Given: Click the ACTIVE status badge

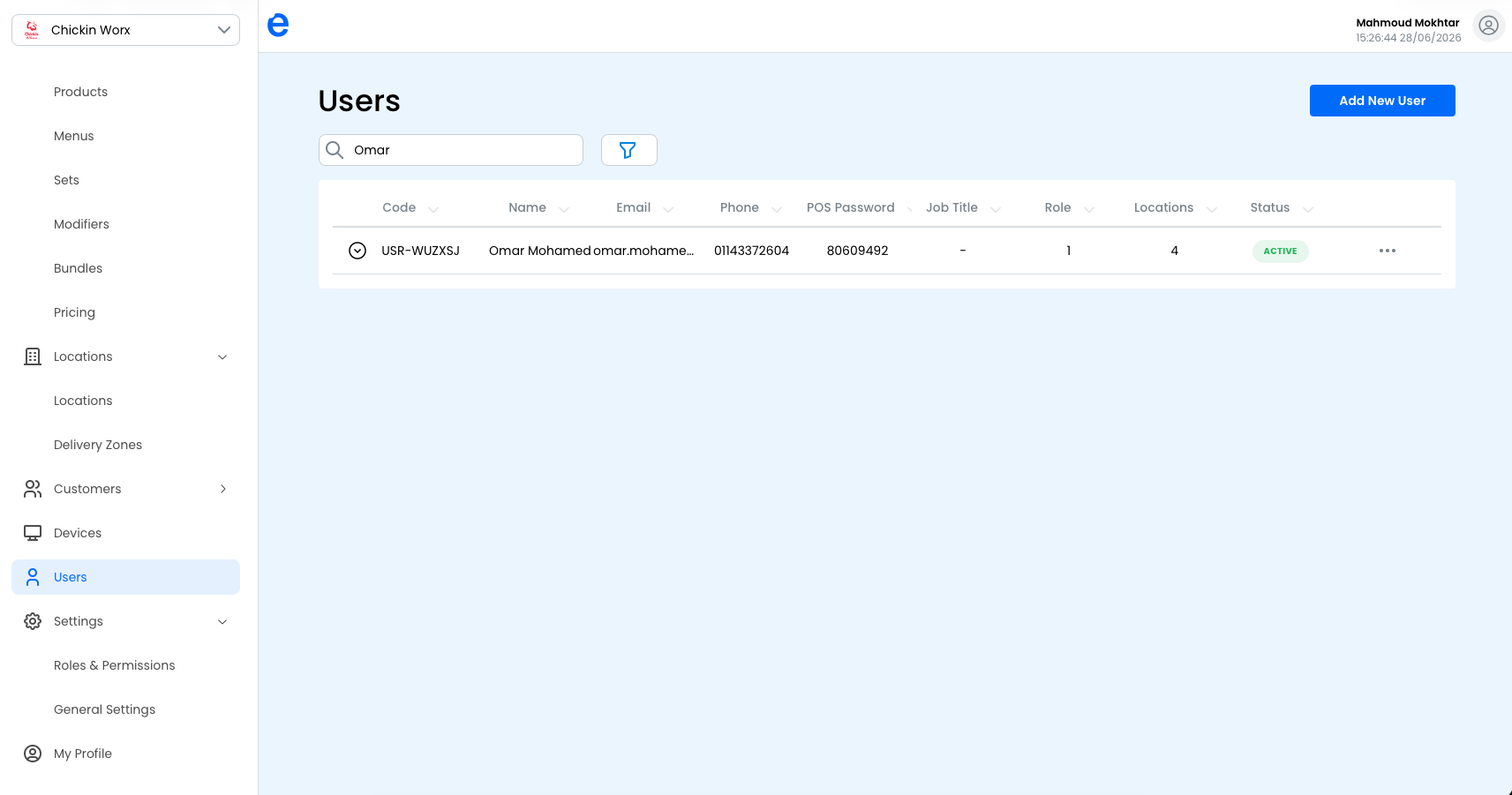Looking at the screenshot, I should [x=1280, y=251].
